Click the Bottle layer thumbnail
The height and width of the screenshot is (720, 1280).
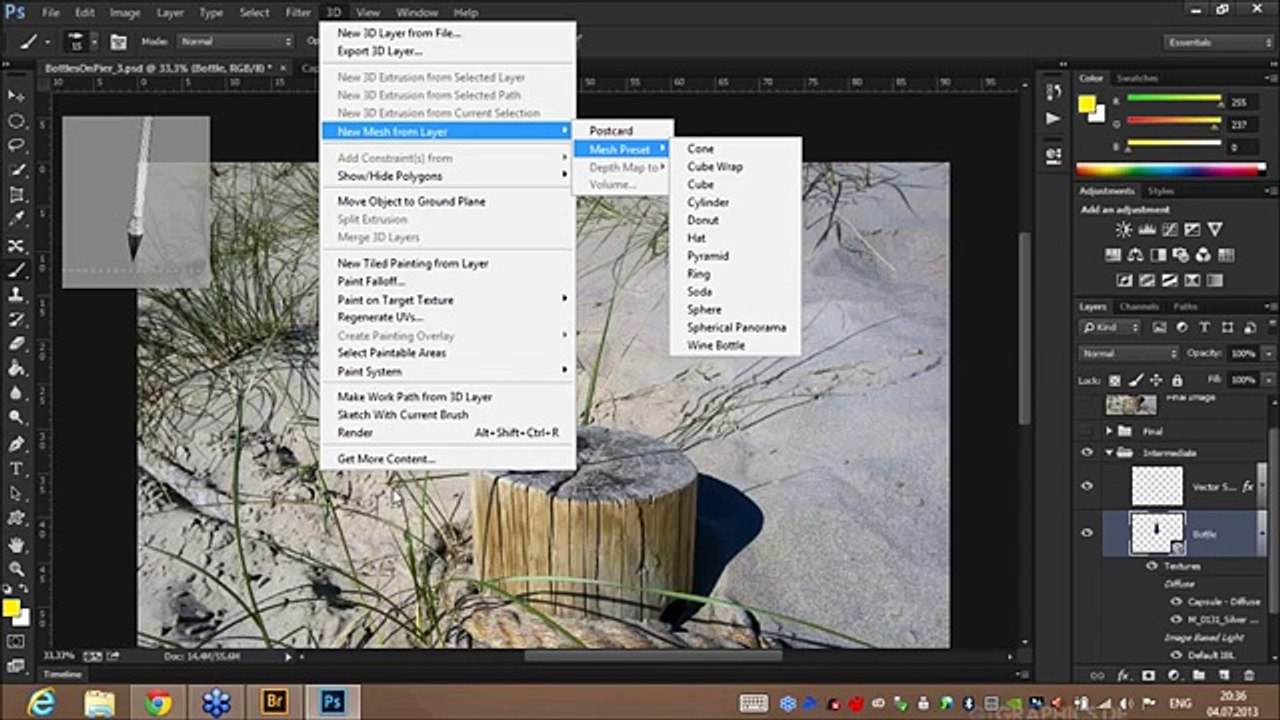(x=1157, y=533)
